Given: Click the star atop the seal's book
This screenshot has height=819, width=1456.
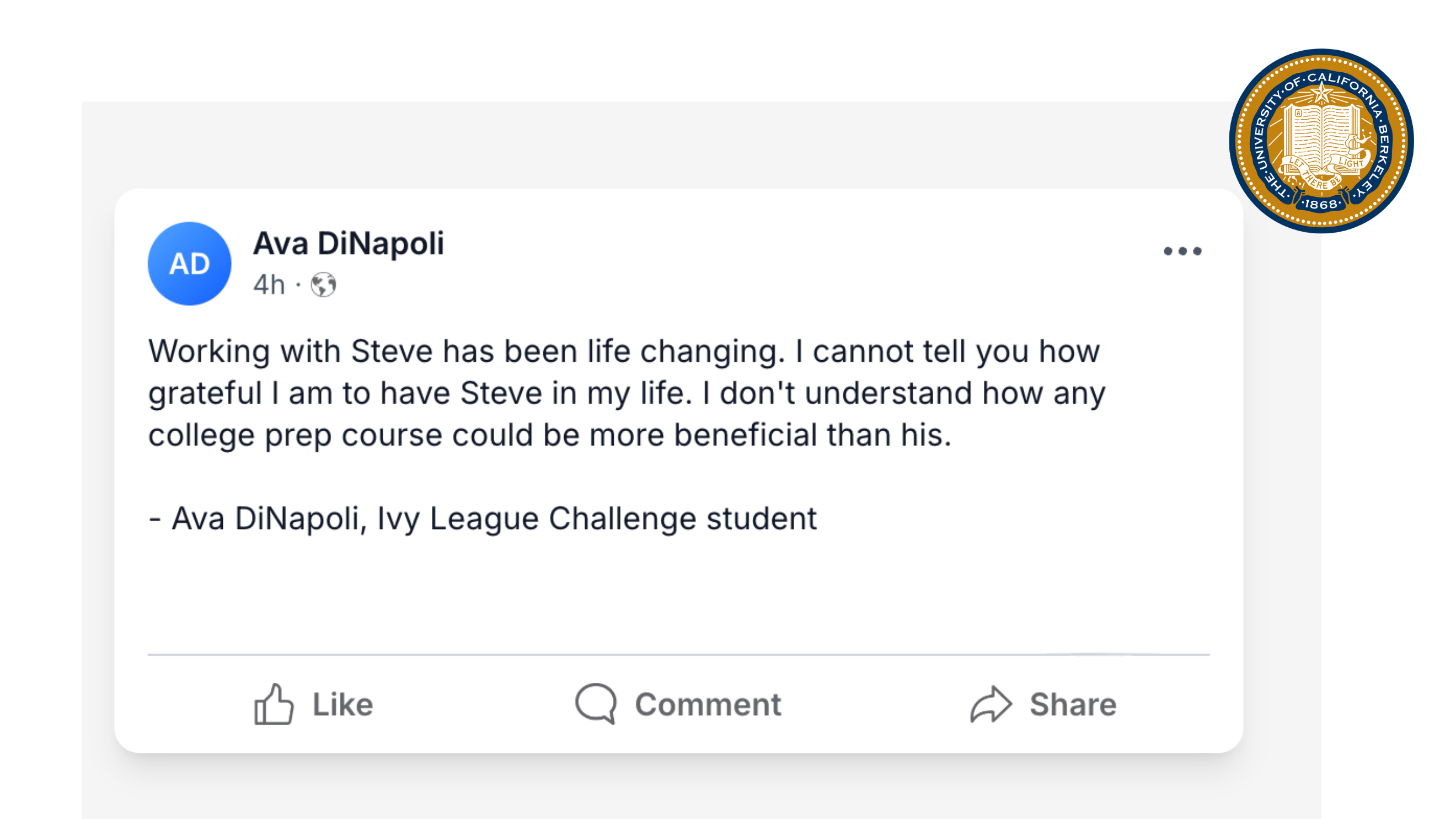Looking at the screenshot, I should point(1321,93).
